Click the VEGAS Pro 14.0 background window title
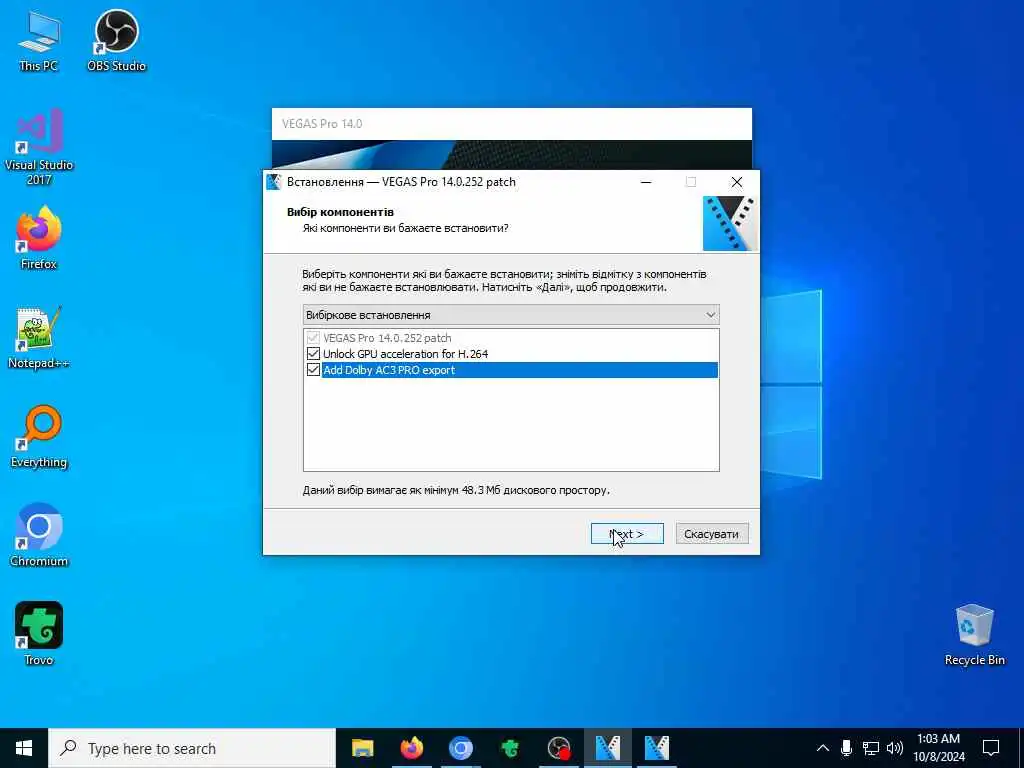 tap(322, 124)
